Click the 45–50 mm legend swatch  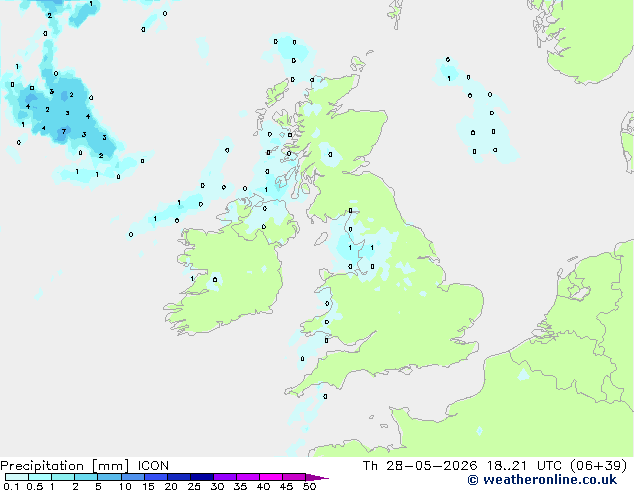point(294,477)
